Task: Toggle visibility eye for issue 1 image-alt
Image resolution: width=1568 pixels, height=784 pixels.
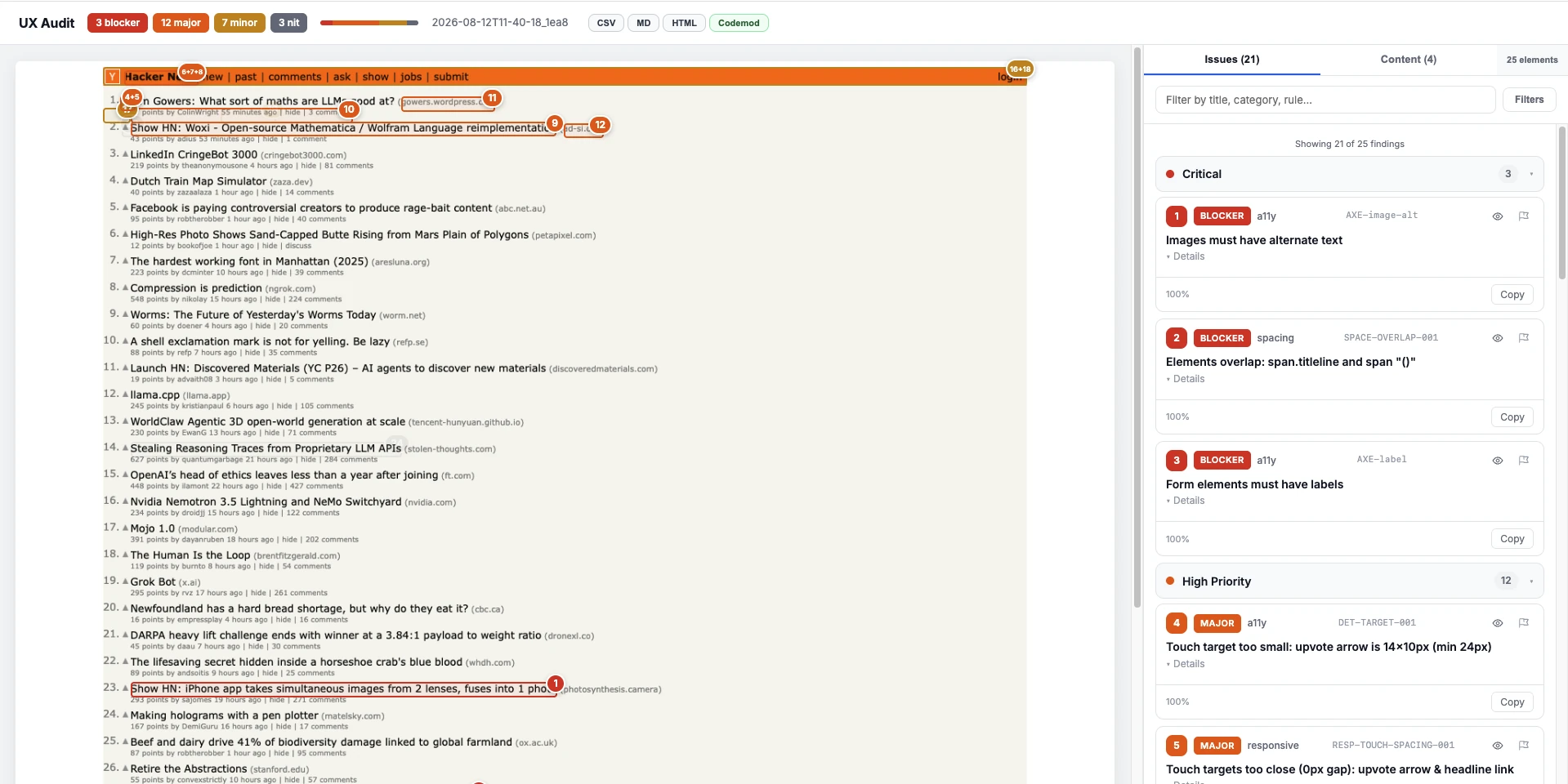Action: pos(1497,216)
